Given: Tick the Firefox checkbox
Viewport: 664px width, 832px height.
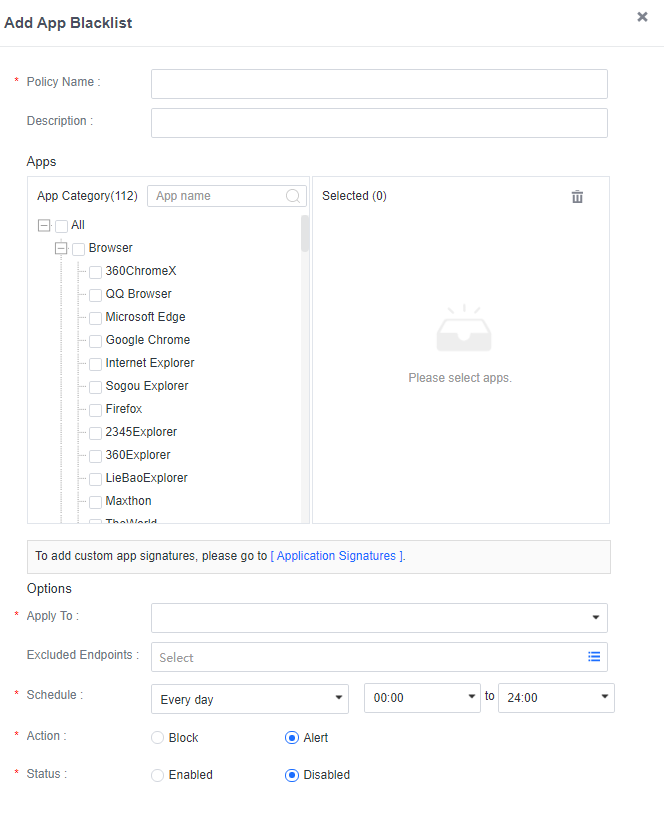Looking at the screenshot, I should pyautogui.click(x=95, y=410).
